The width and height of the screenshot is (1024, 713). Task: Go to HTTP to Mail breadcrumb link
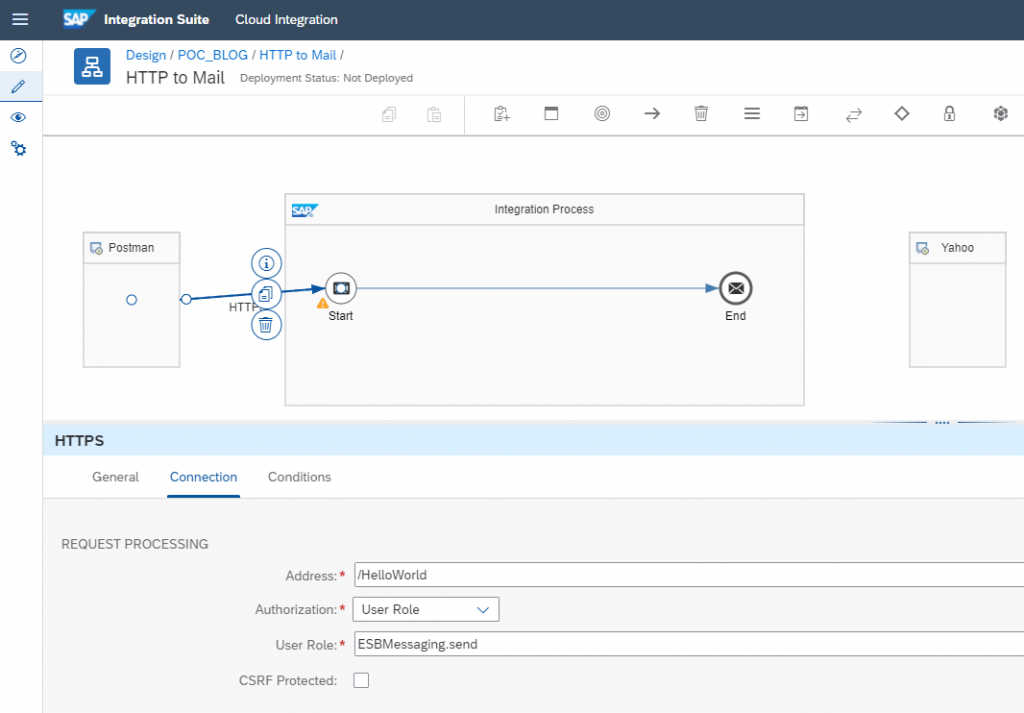[298, 55]
